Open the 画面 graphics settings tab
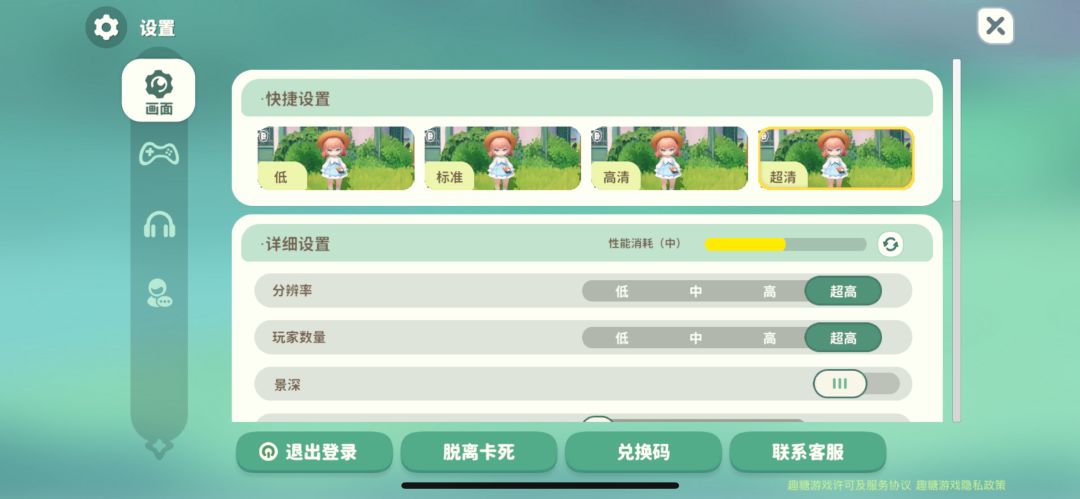 (x=158, y=90)
